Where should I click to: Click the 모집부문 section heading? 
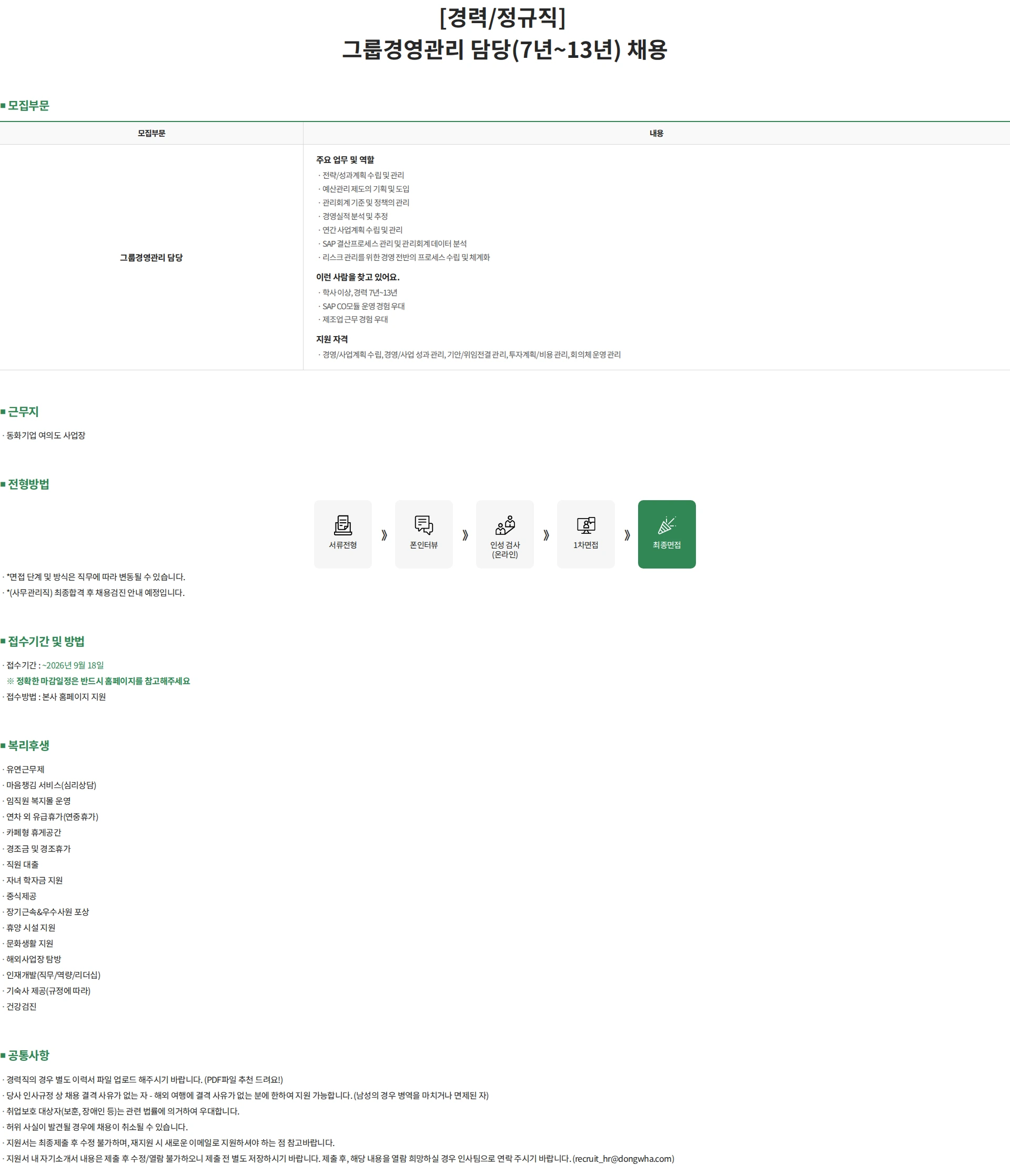28,106
